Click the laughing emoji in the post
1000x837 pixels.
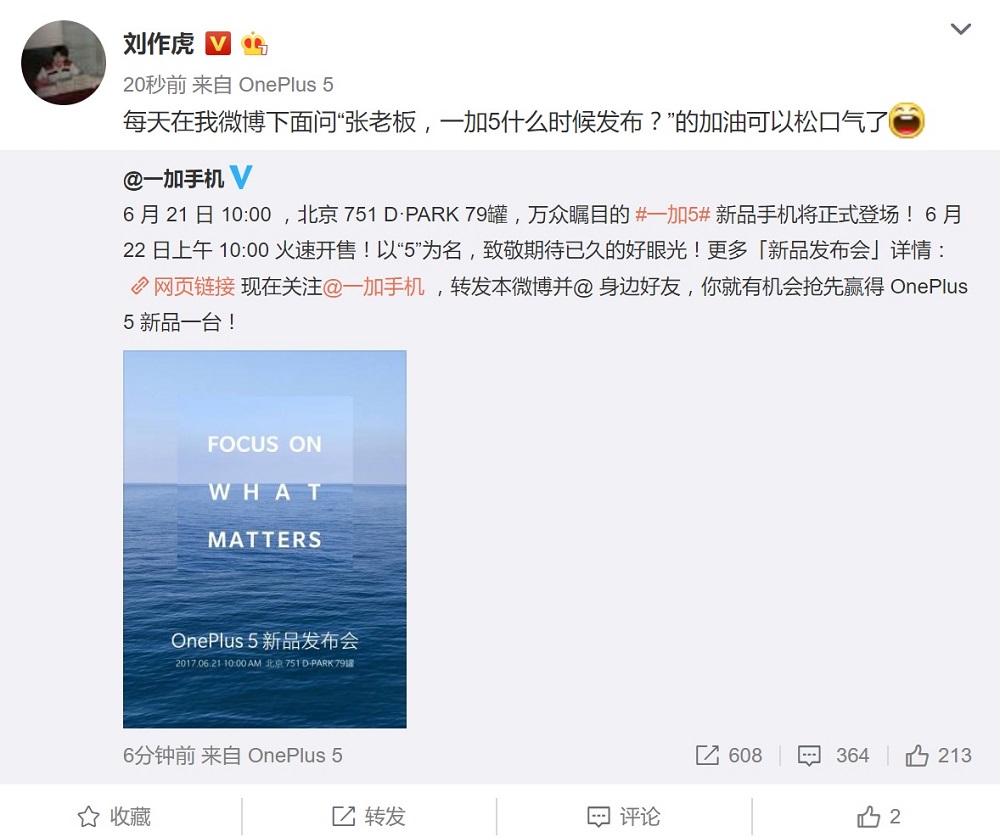click(906, 121)
